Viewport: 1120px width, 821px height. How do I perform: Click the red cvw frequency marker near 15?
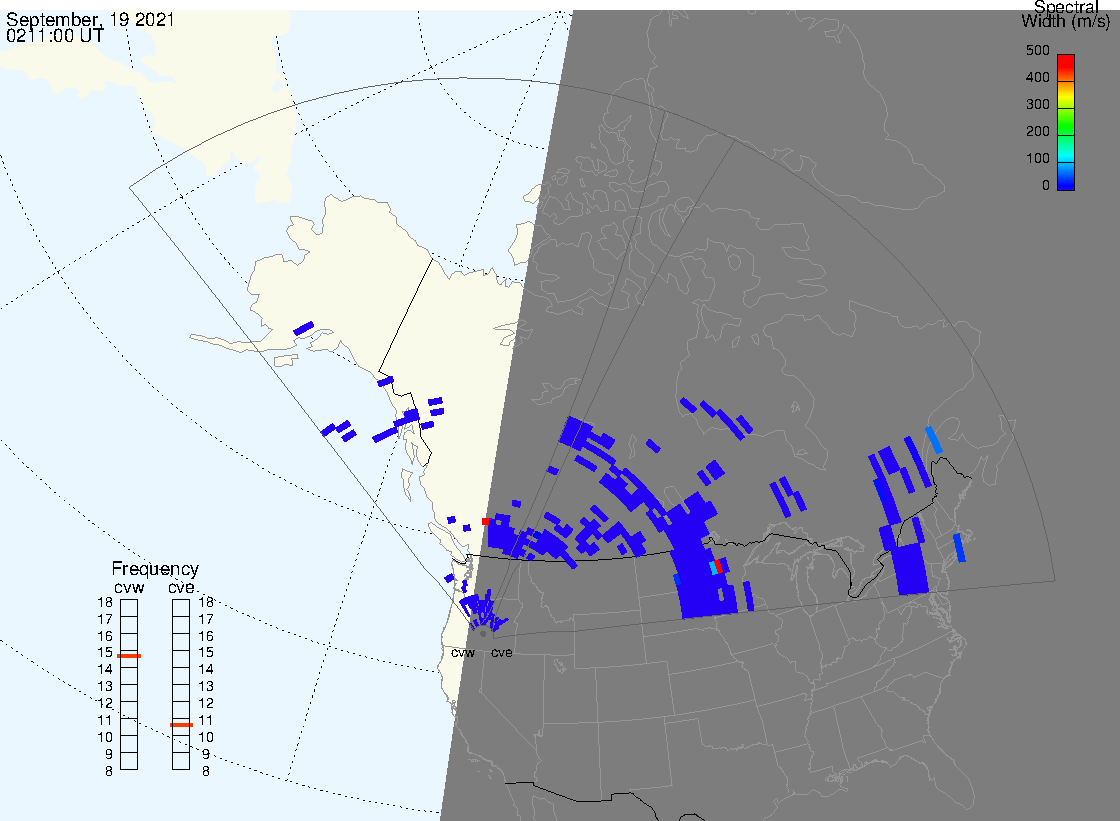pos(129,656)
